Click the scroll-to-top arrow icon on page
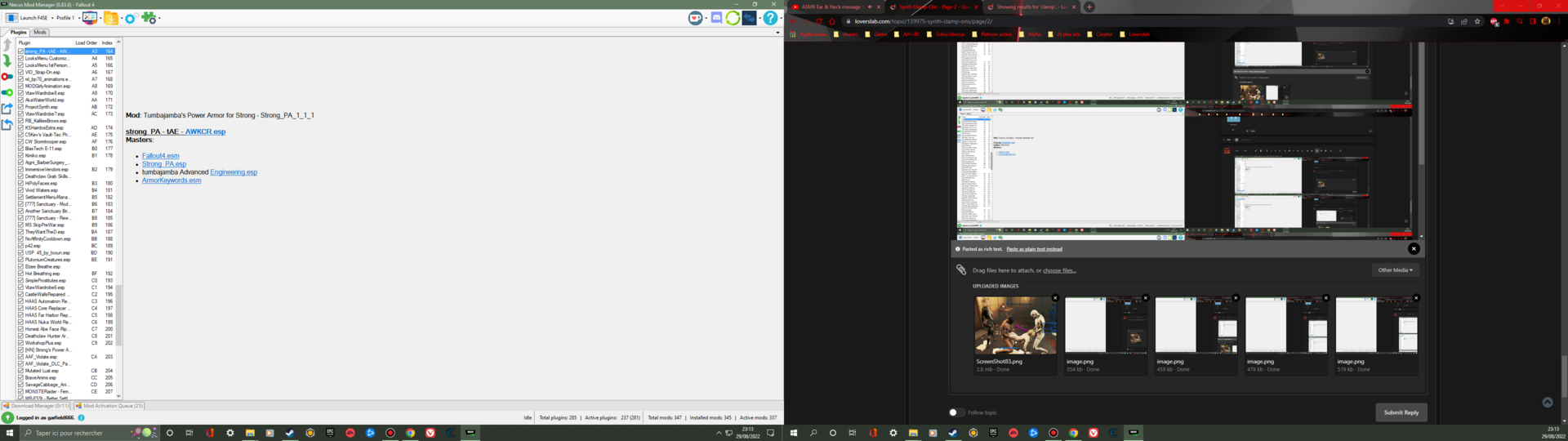The width and height of the screenshot is (1568, 441). coord(1547,402)
